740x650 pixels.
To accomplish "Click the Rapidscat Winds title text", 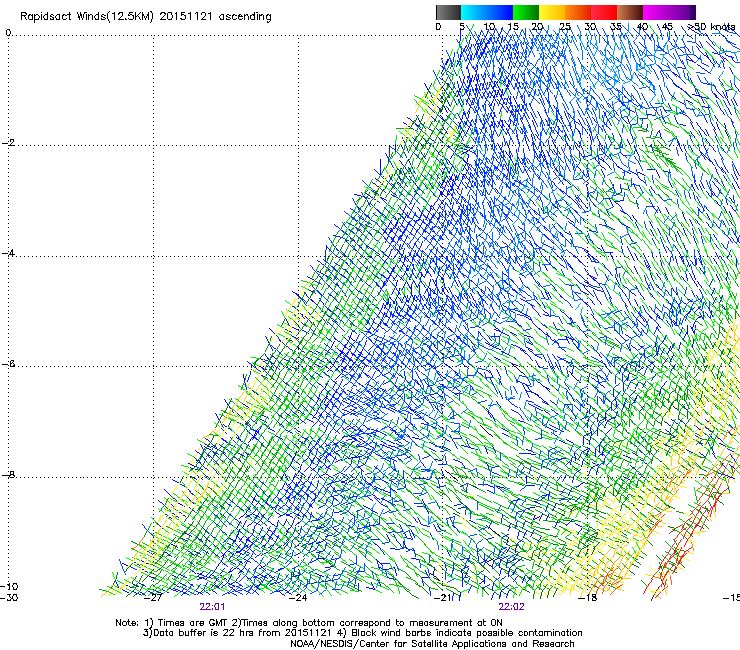I will coord(146,17).
